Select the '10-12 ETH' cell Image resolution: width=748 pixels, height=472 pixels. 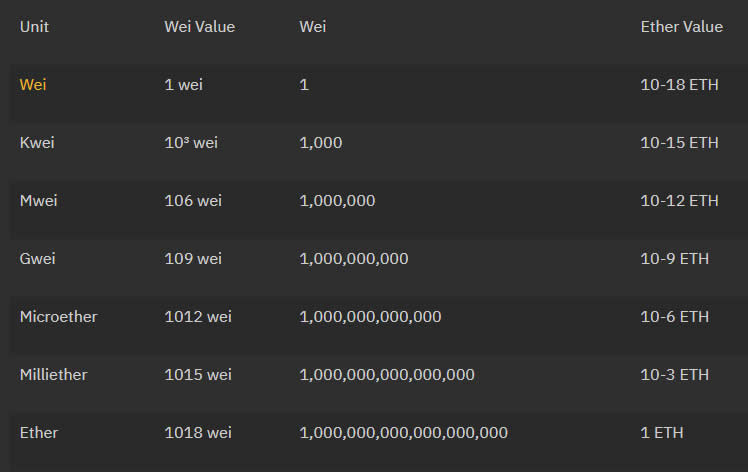coord(679,201)
